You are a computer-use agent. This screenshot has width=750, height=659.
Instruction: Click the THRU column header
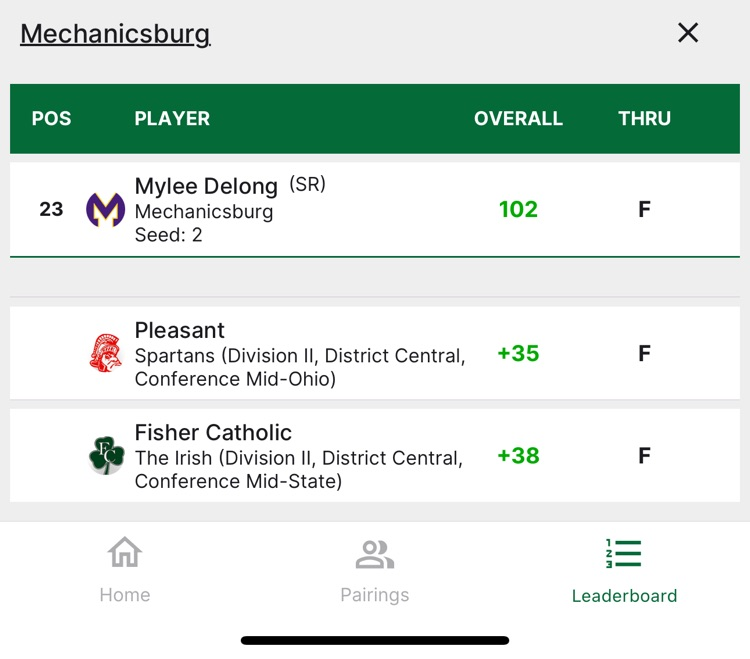point(644,118)
